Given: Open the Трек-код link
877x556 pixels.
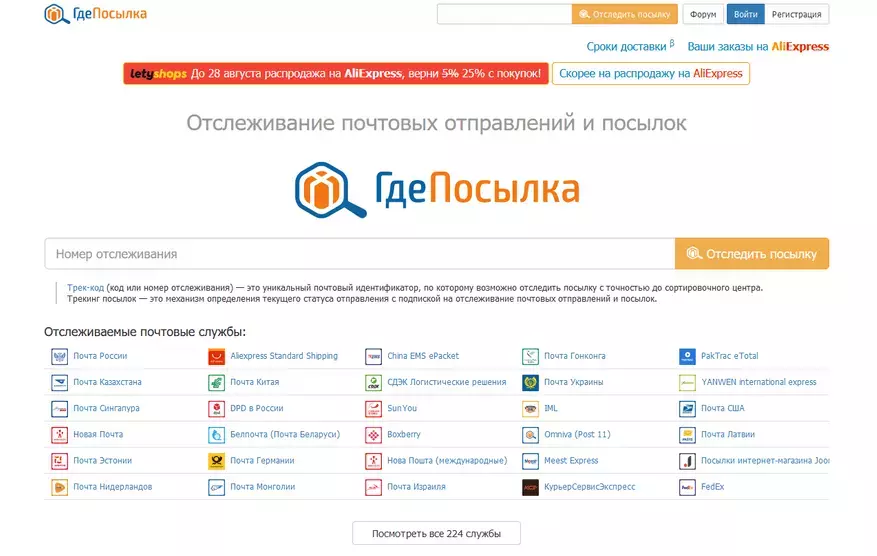Looking at the screenshot, I should pyautogui.click(x=86, y=288).
